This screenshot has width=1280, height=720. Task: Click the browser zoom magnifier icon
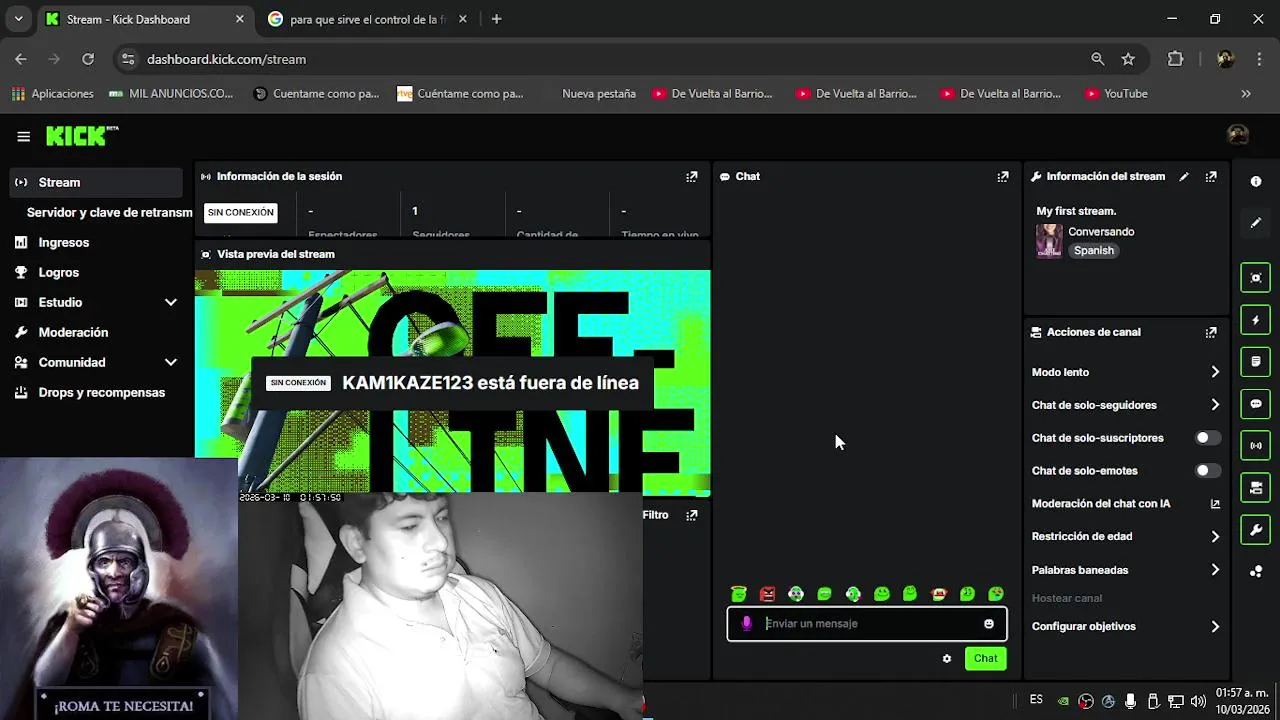pyautogui.click(x=1097, y=59)
